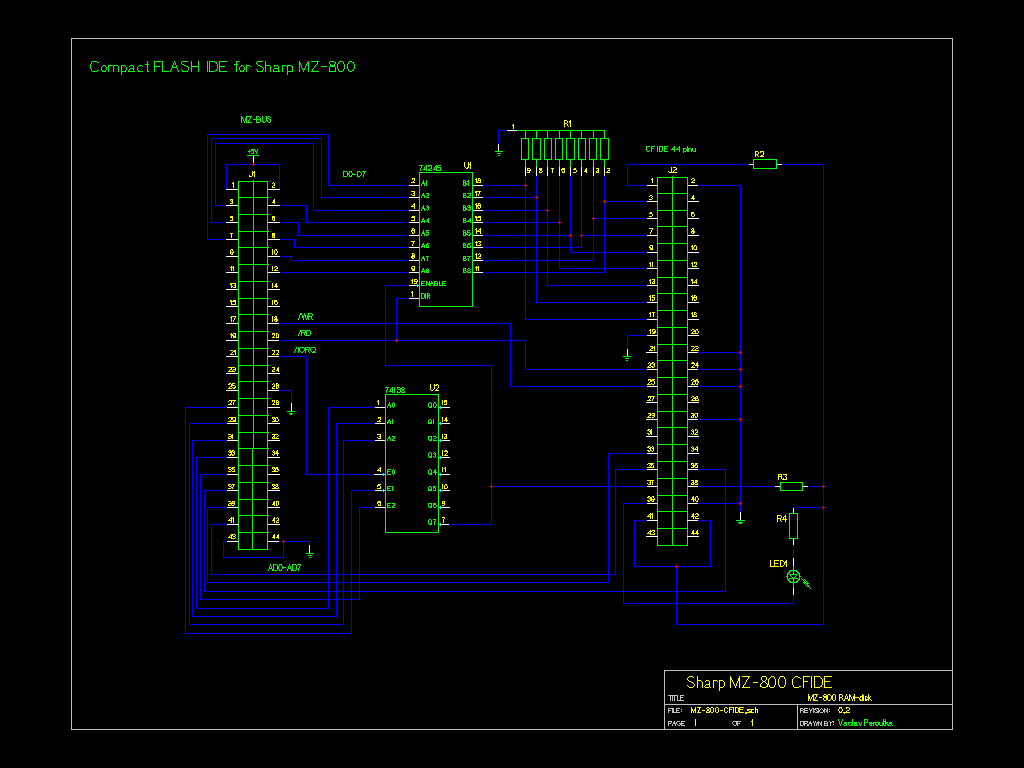
Task: Click the 'MZ-BUS' label
Action: click(x=256, y=120)
